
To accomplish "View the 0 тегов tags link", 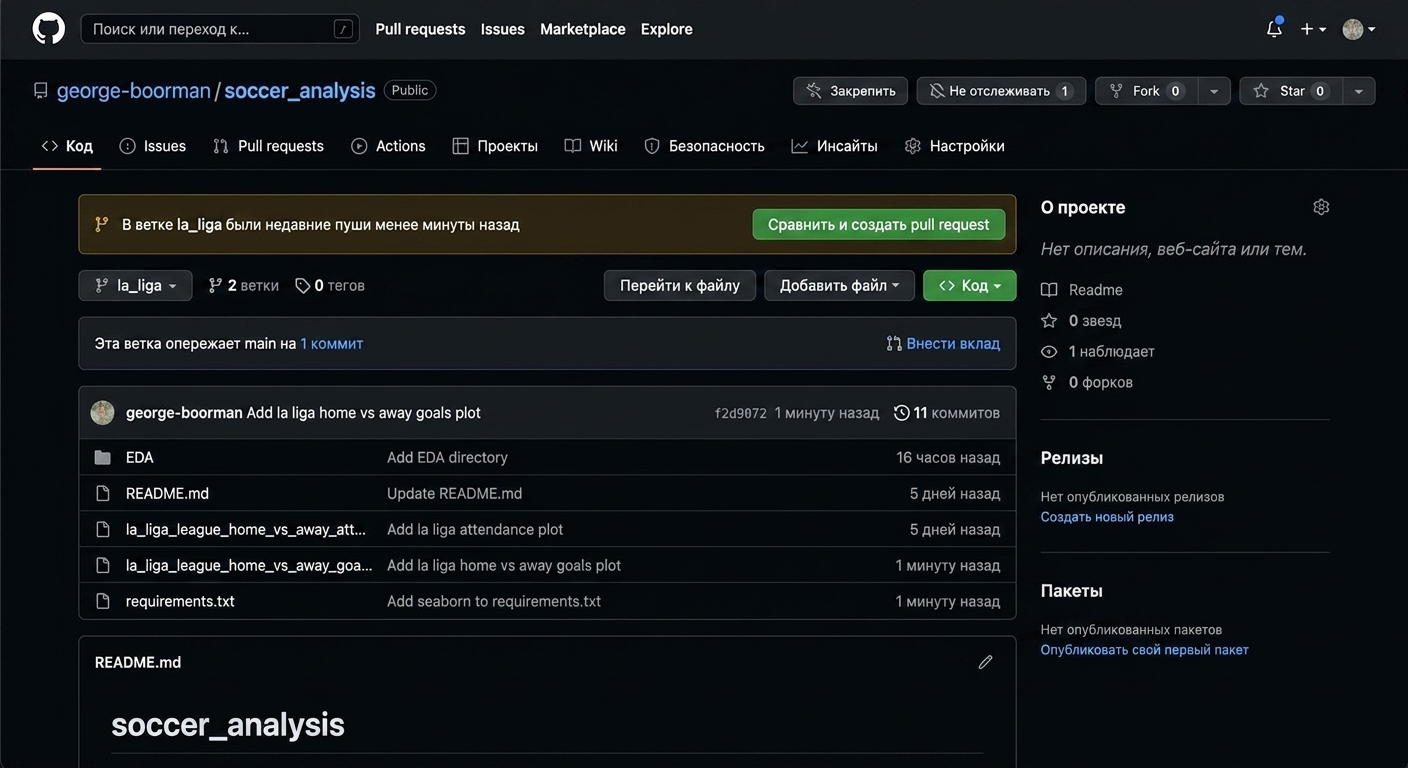I will tap(330, 285).
